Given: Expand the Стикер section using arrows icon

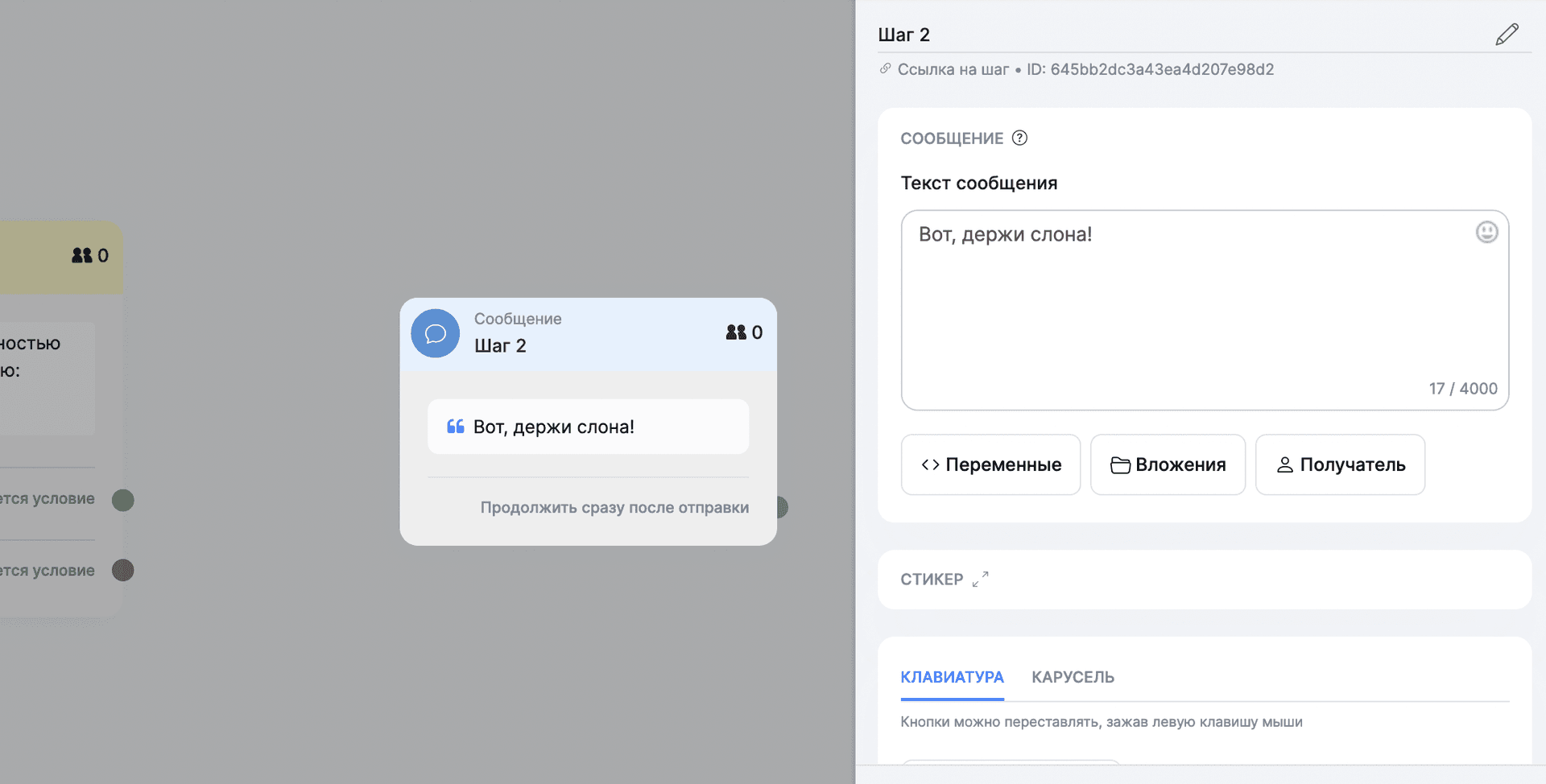Looking at the screenshot, I should tap(980, 580).
